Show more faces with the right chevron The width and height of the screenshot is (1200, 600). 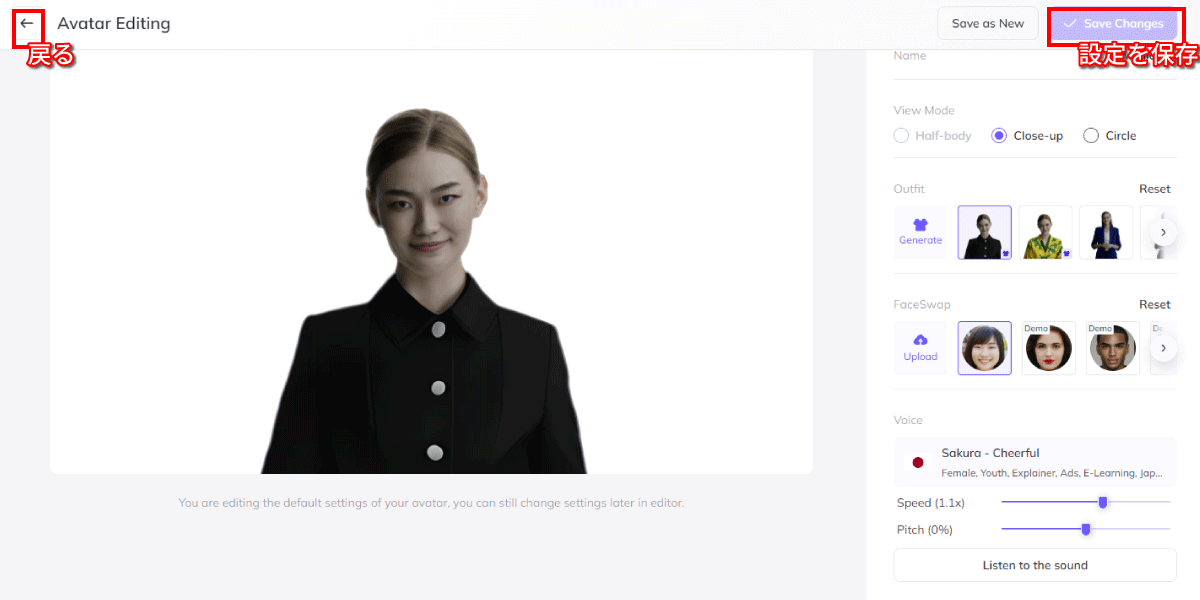[1163, 348]
